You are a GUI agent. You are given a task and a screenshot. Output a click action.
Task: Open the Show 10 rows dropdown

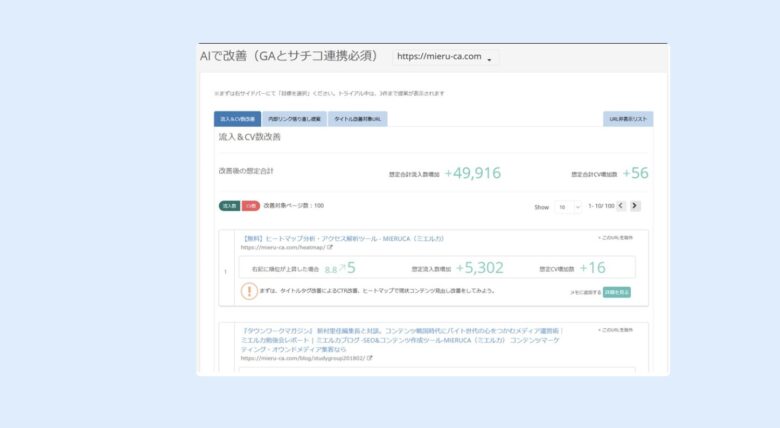pyautogui.click(x=568, y=207)
